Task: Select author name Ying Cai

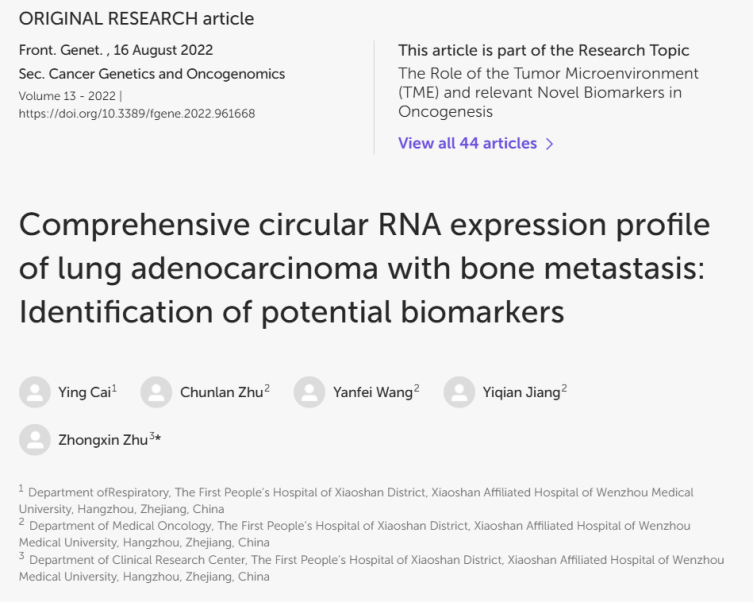Action: tap(85, 392)
